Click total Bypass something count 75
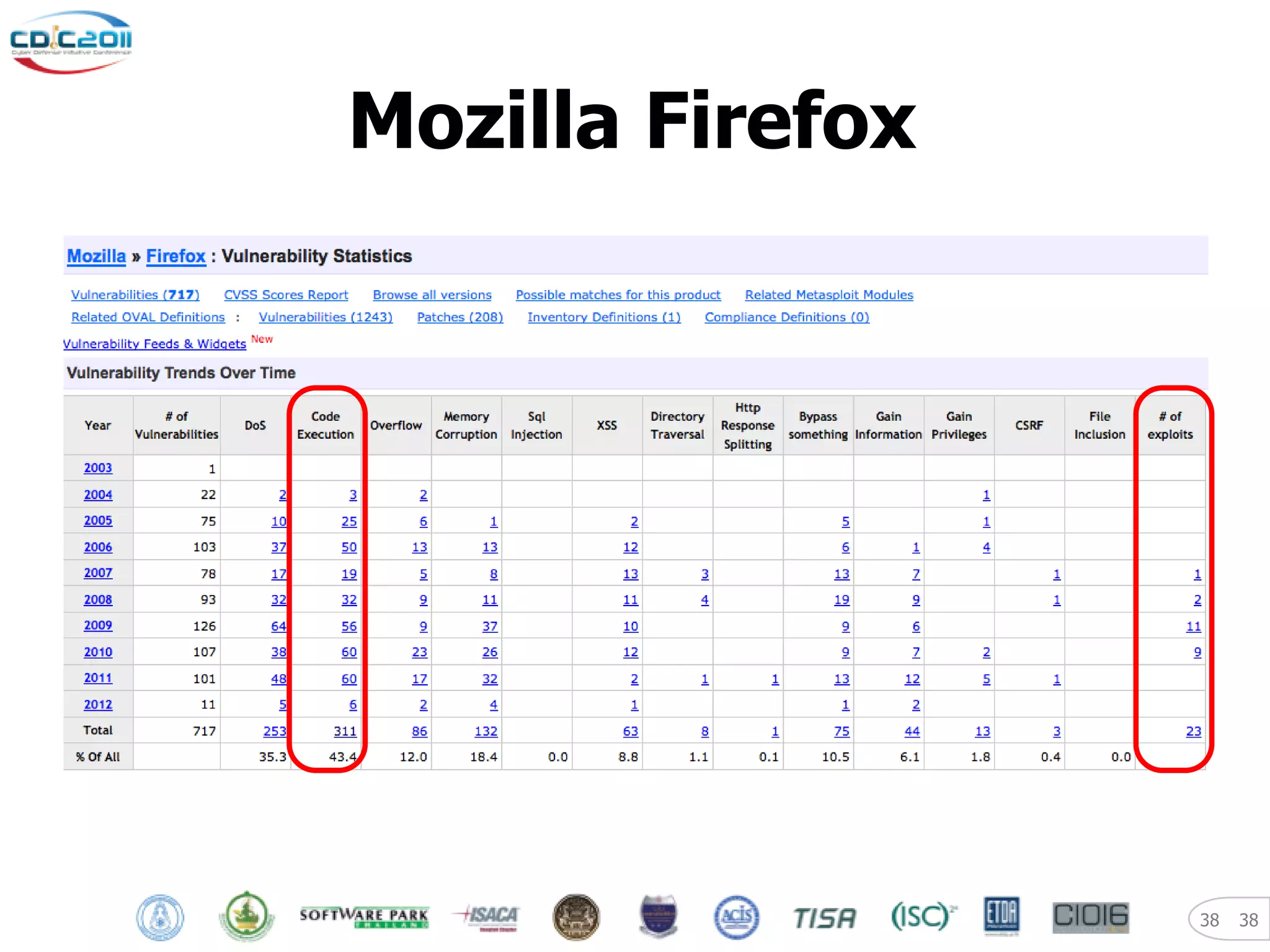Image resolution: width=1270 pixels, height=952 pixels. coord(841,731)
